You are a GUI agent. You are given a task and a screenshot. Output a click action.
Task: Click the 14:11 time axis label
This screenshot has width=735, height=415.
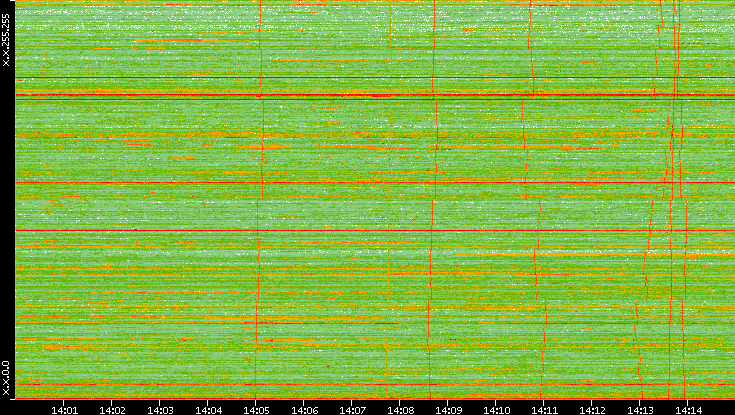(544, 411)
